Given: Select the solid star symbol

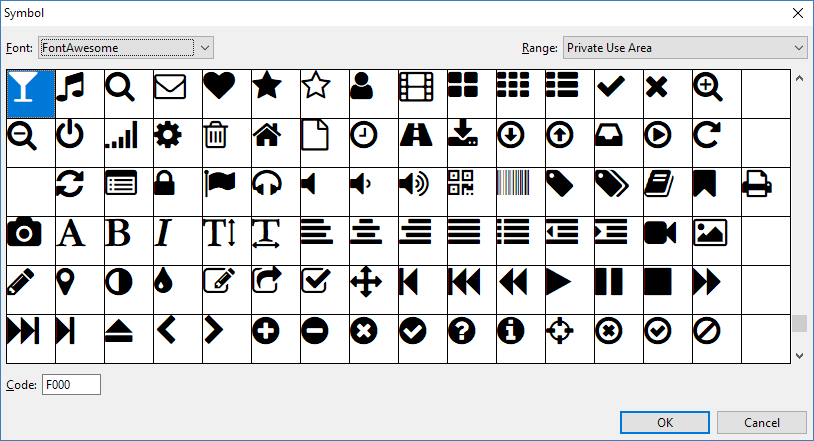Looking at the screenshot, I should (x=276, y=93).
